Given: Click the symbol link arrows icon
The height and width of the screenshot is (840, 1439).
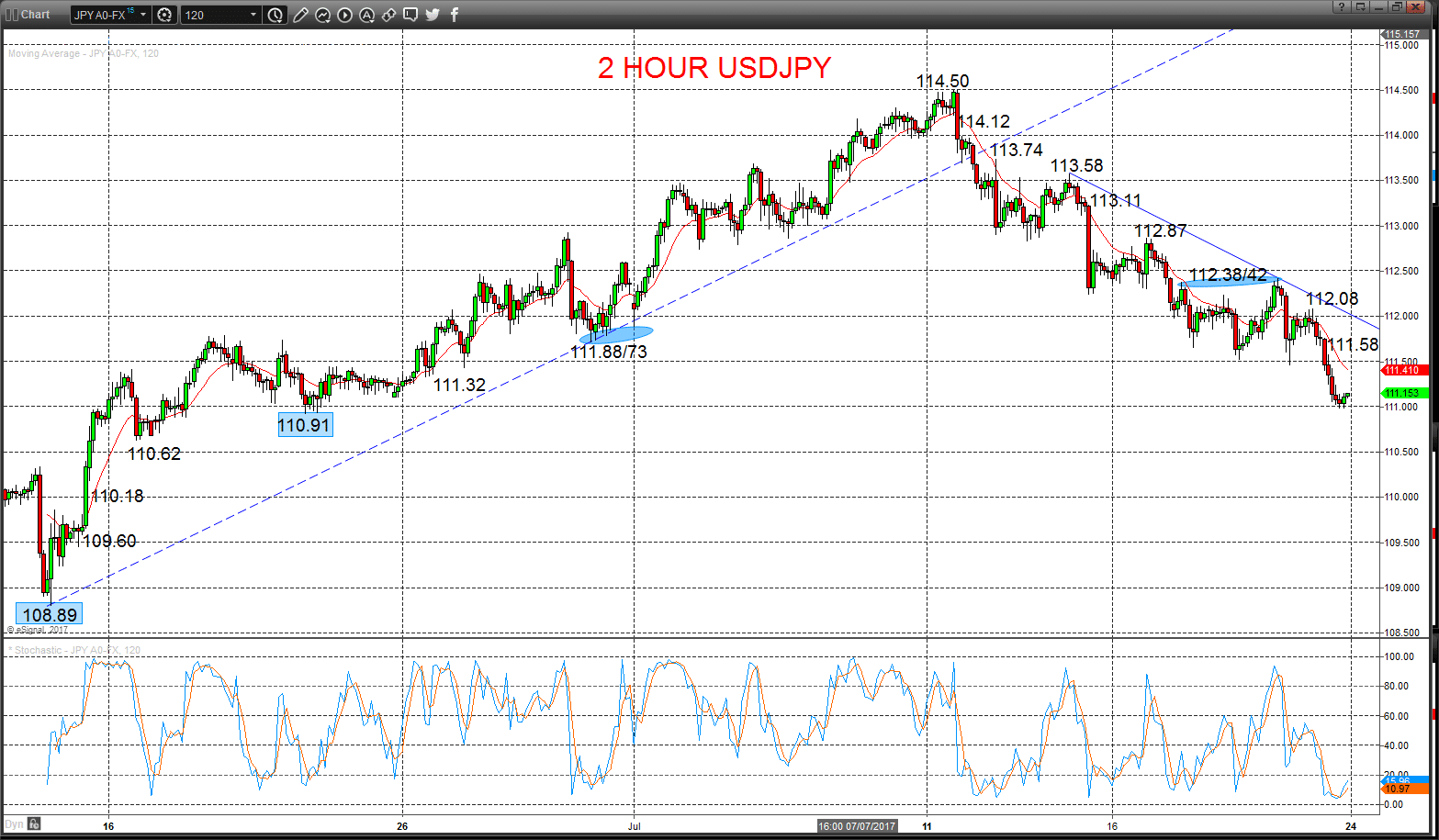Looking at the screenshot, I should point(388,15).
